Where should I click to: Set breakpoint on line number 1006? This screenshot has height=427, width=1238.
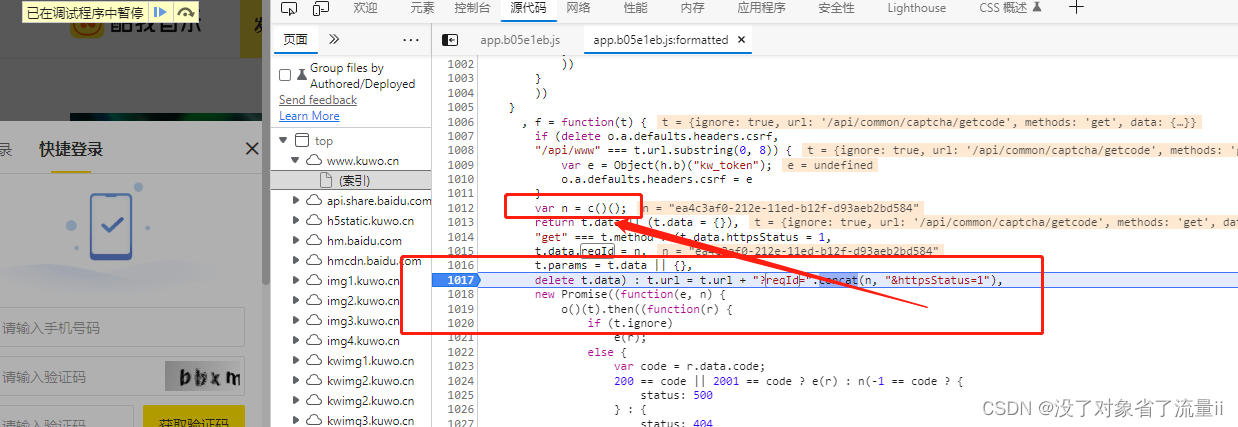tap(461, 121)
